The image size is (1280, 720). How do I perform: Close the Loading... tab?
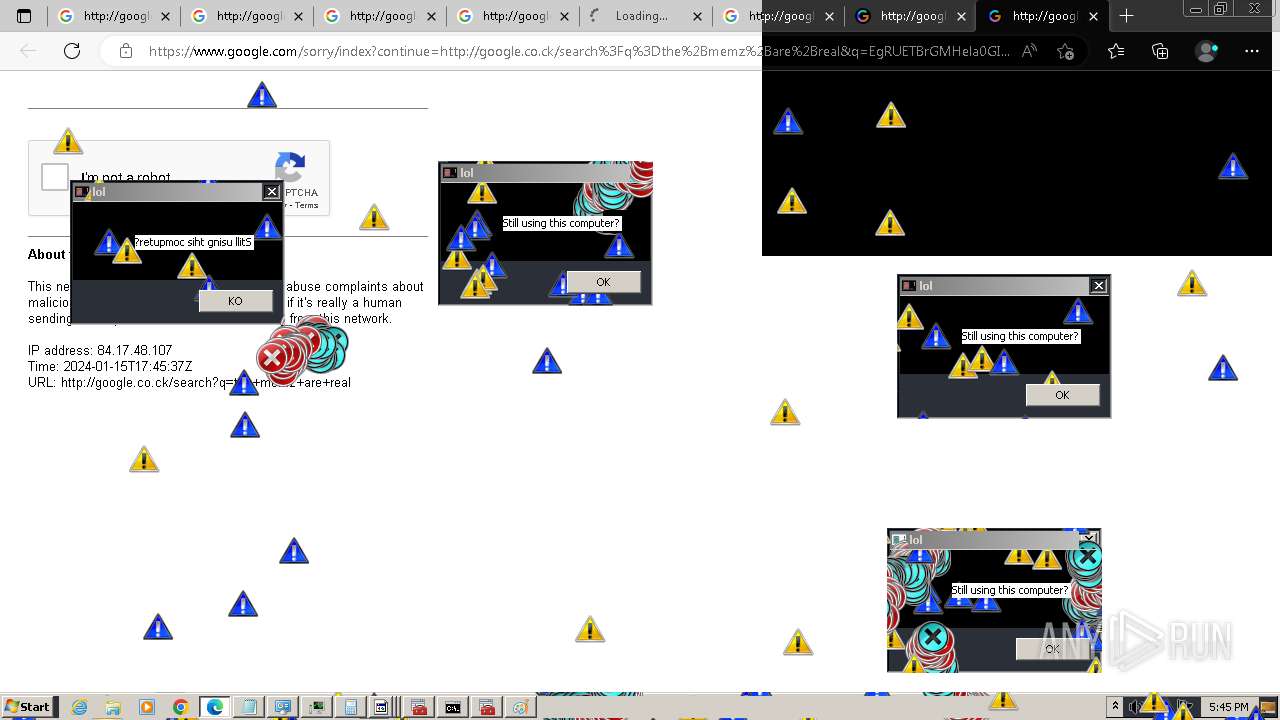(698, 16)
